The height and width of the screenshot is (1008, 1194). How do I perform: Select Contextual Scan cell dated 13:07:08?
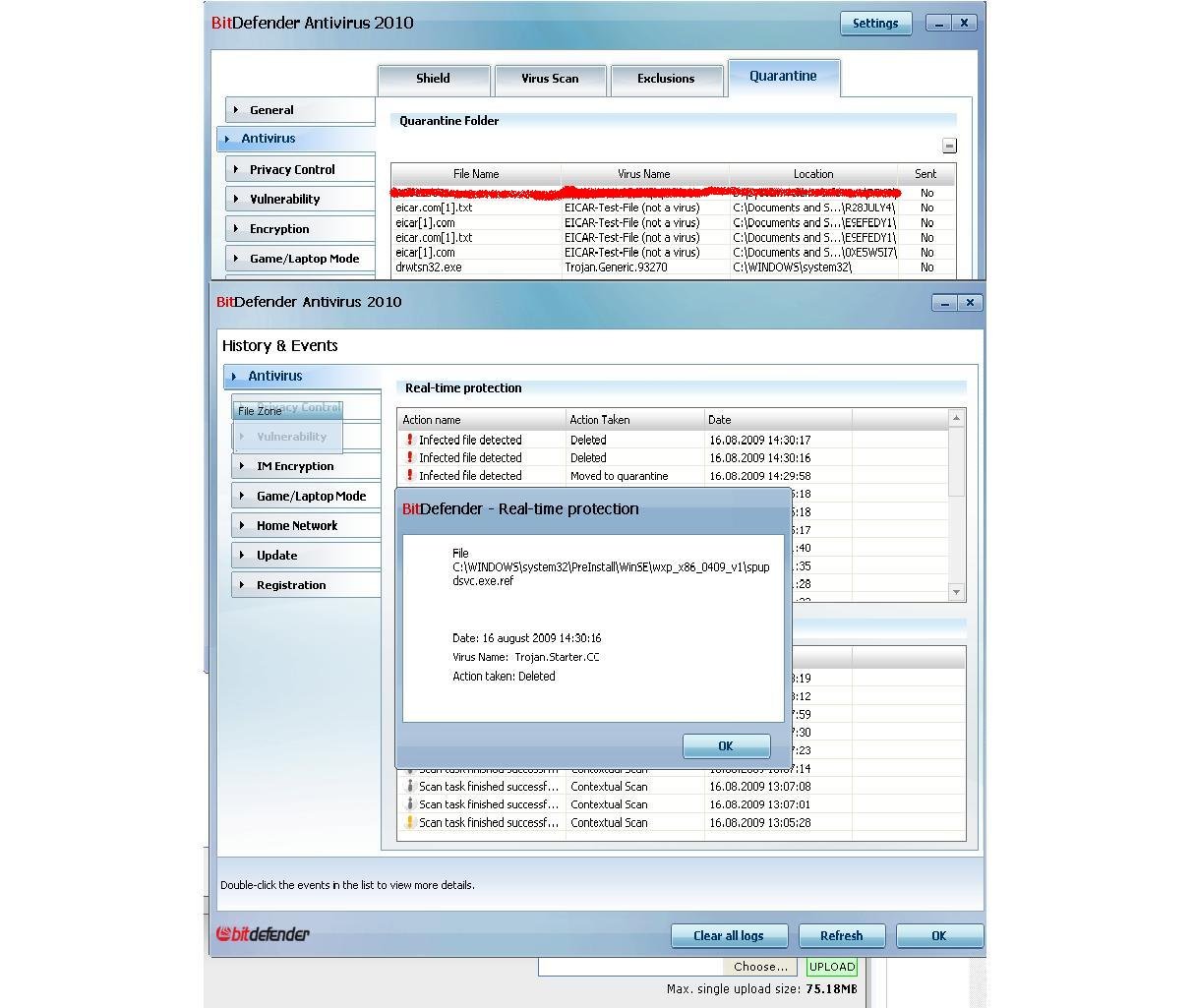point(609,787)
